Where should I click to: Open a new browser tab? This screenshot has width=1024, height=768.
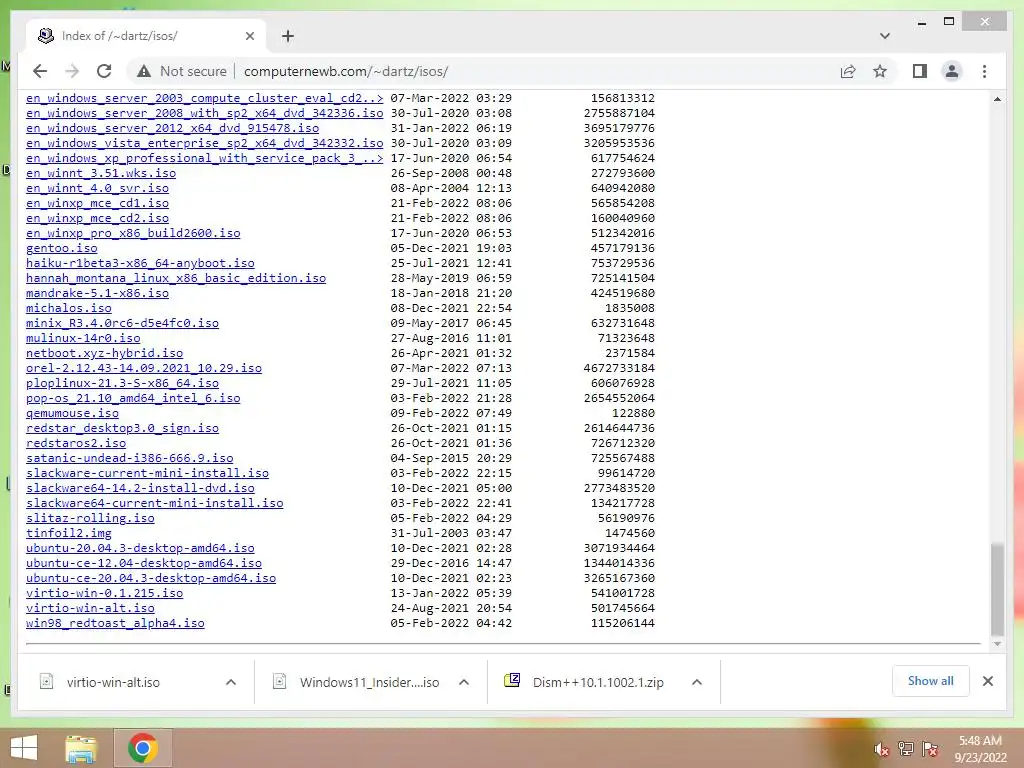point(288,36)
